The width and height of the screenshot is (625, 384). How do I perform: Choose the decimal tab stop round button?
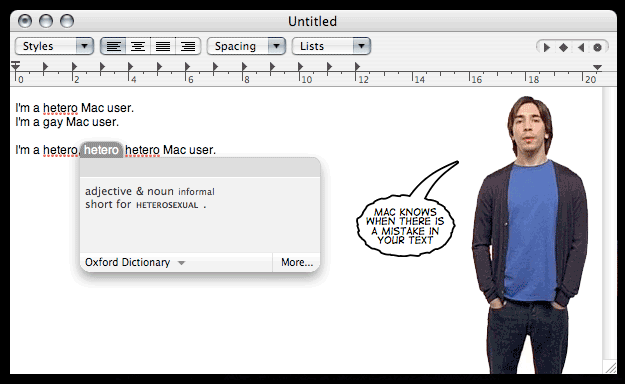point(597,47)
